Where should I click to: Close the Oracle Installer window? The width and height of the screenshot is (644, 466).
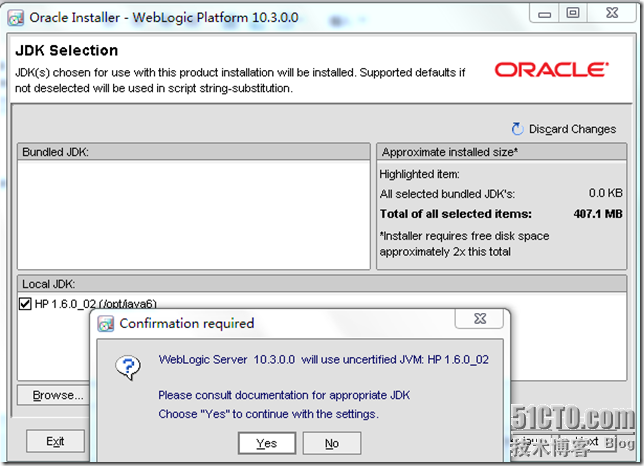point(612,14)
